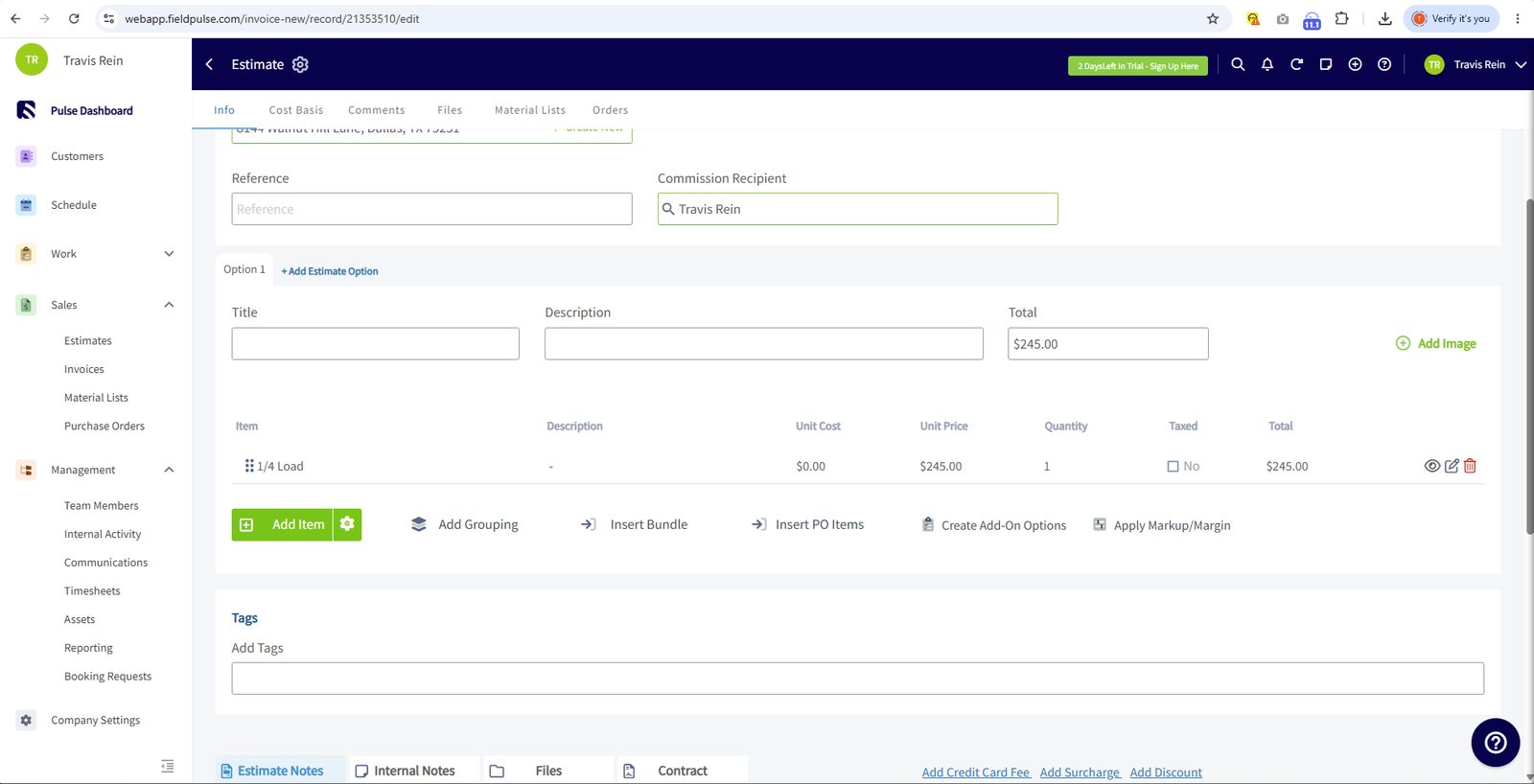
Task: Open the notes square icon in top bar
Action: coord(1326,64)
